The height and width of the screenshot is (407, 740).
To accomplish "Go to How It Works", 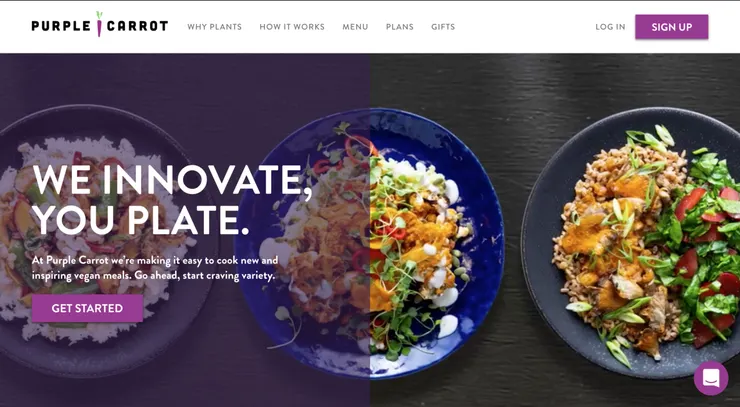I will (x=292, y=27).
